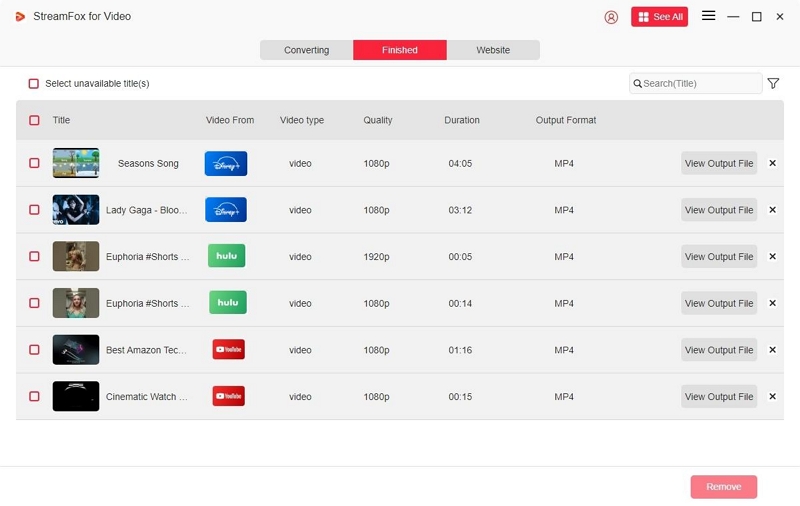Tick the checkbox for Cinematic Watch video

[34, 396]
